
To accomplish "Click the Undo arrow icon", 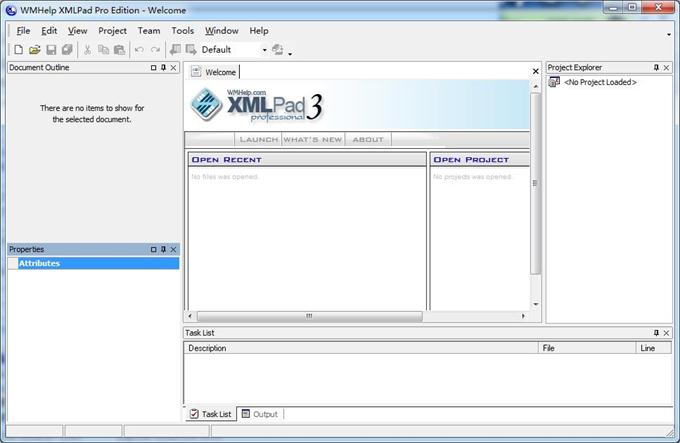I will point(139,50).
